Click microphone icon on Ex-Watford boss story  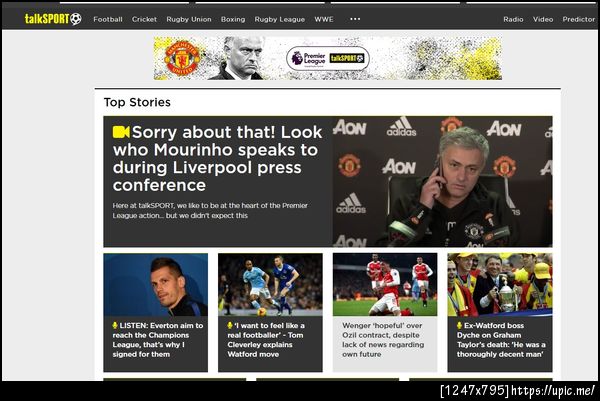(x=459, y=325)
